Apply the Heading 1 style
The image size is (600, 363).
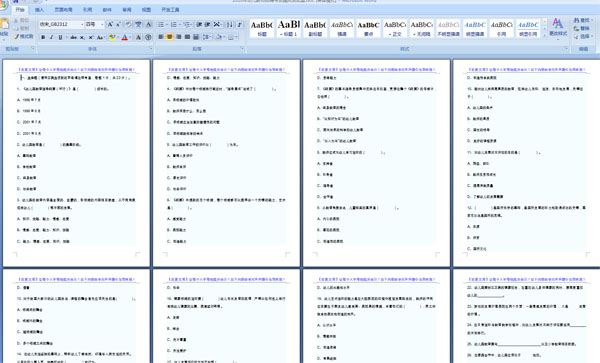point(289,29)
